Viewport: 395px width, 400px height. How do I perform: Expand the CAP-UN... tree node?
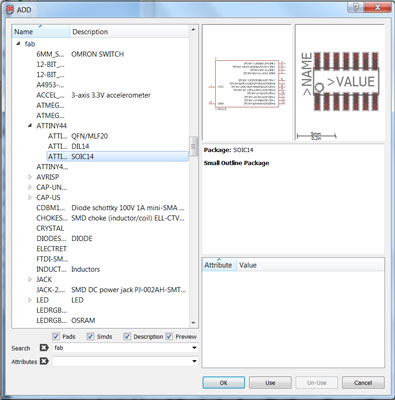(x=30, y=187)
